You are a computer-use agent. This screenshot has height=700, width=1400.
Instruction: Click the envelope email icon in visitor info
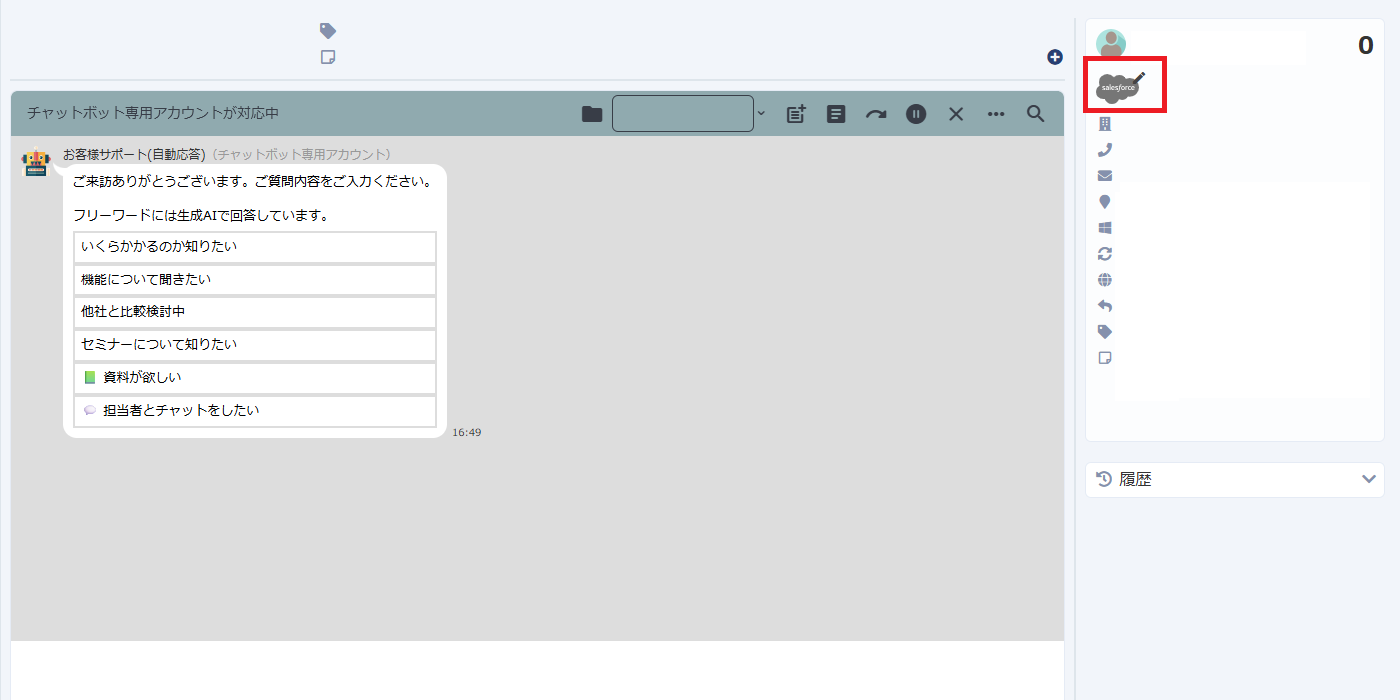point(1105,176)
